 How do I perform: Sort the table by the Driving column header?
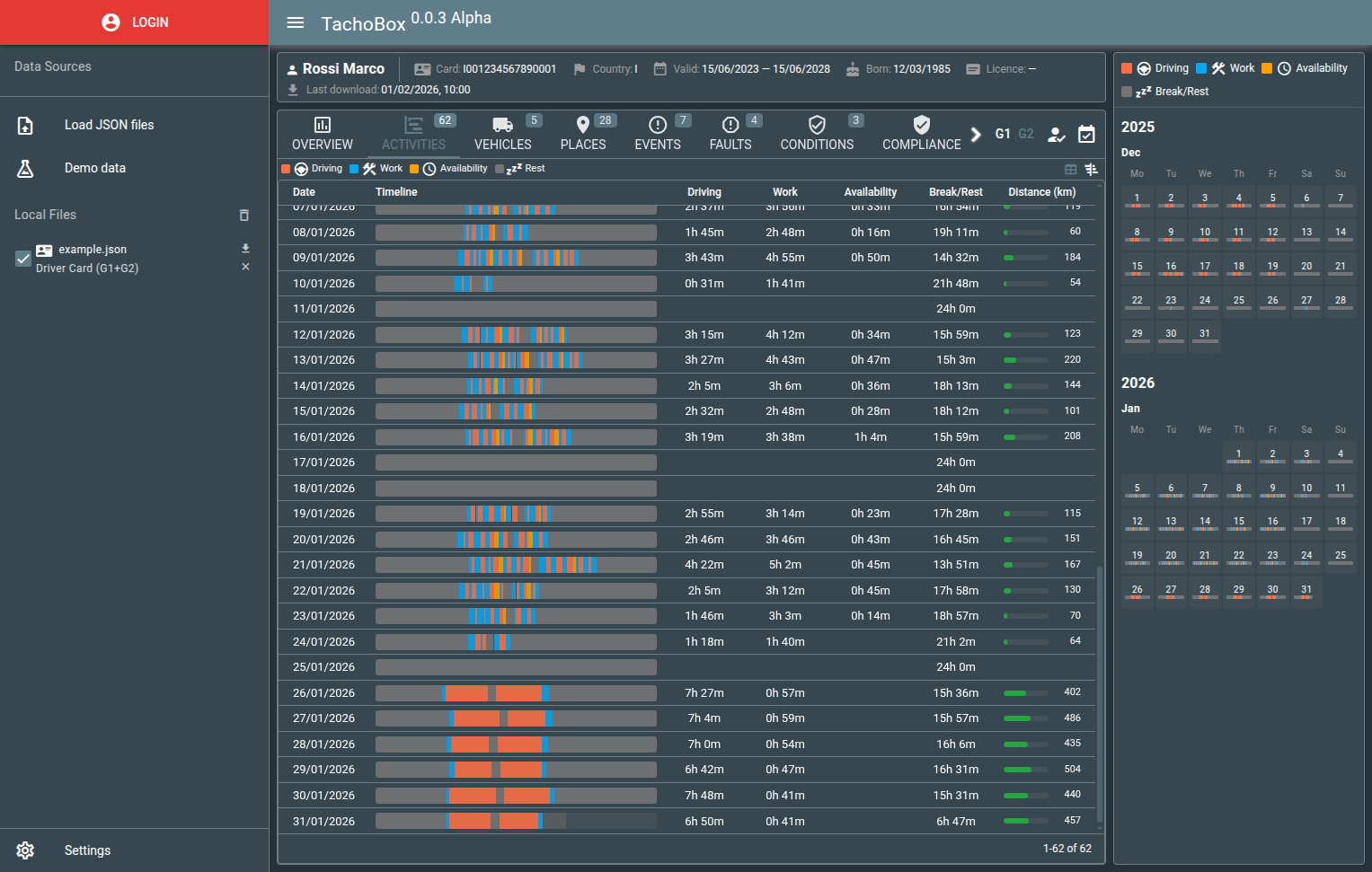704,192
